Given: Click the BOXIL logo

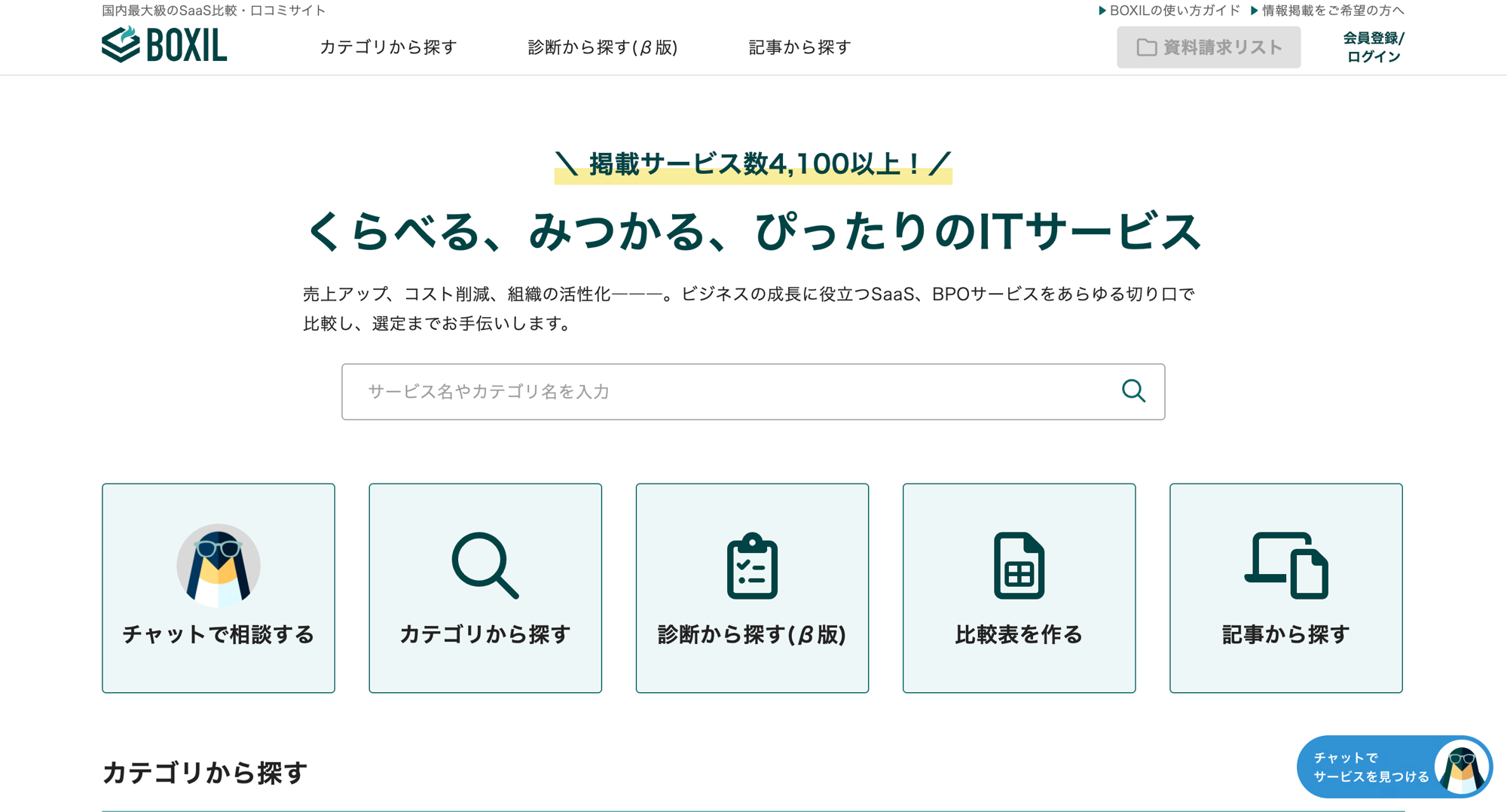Looking at the screenshot, I should 164,45.
